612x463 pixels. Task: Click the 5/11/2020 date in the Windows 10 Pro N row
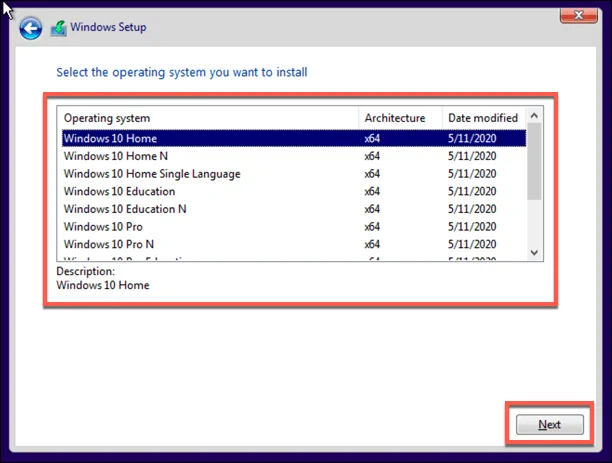[472, 244]
